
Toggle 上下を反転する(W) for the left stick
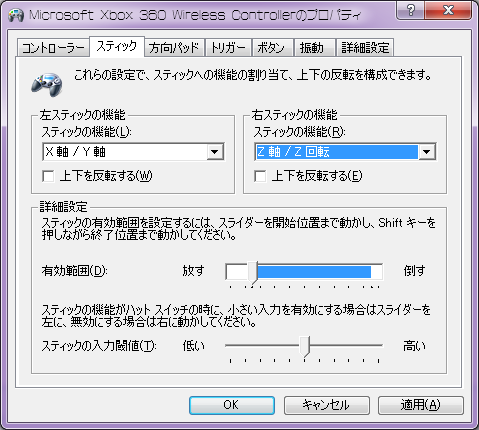point(48,176)
